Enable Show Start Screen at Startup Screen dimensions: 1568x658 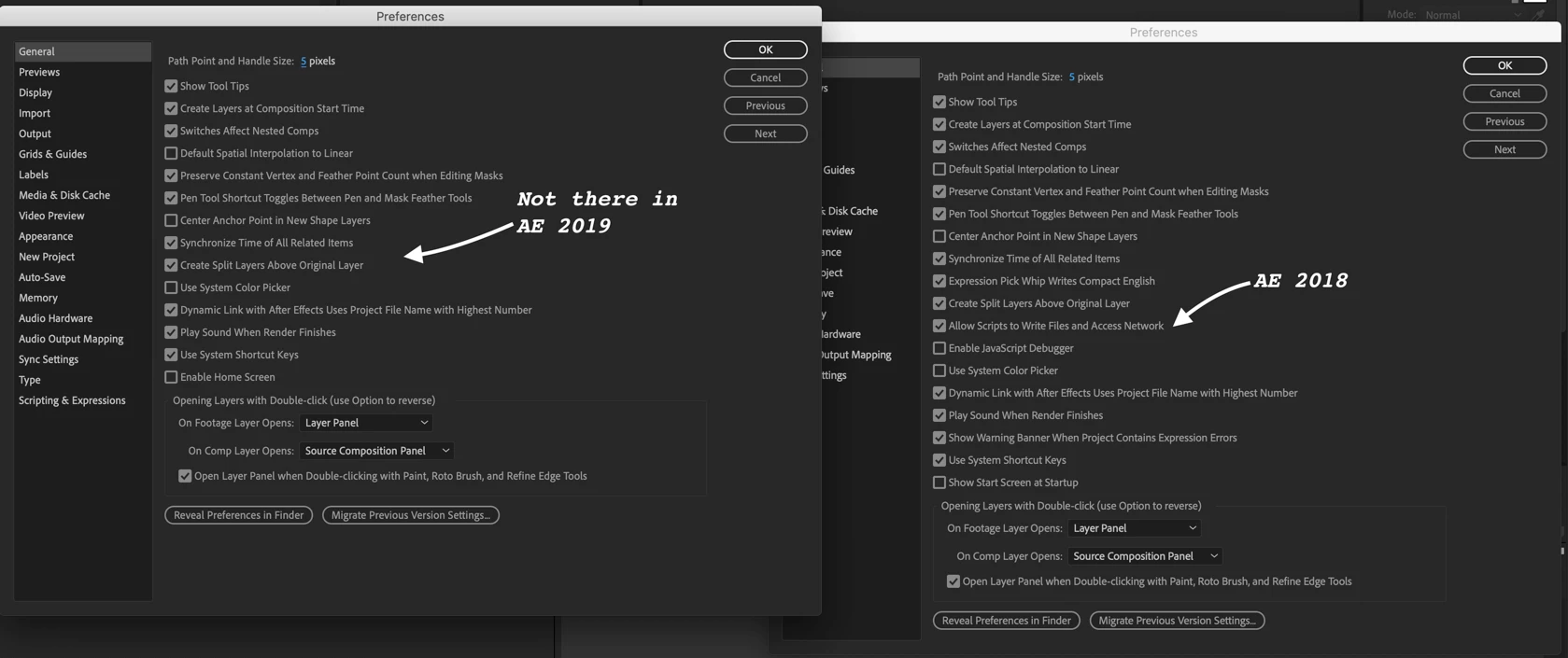click(x=939, y=483)
